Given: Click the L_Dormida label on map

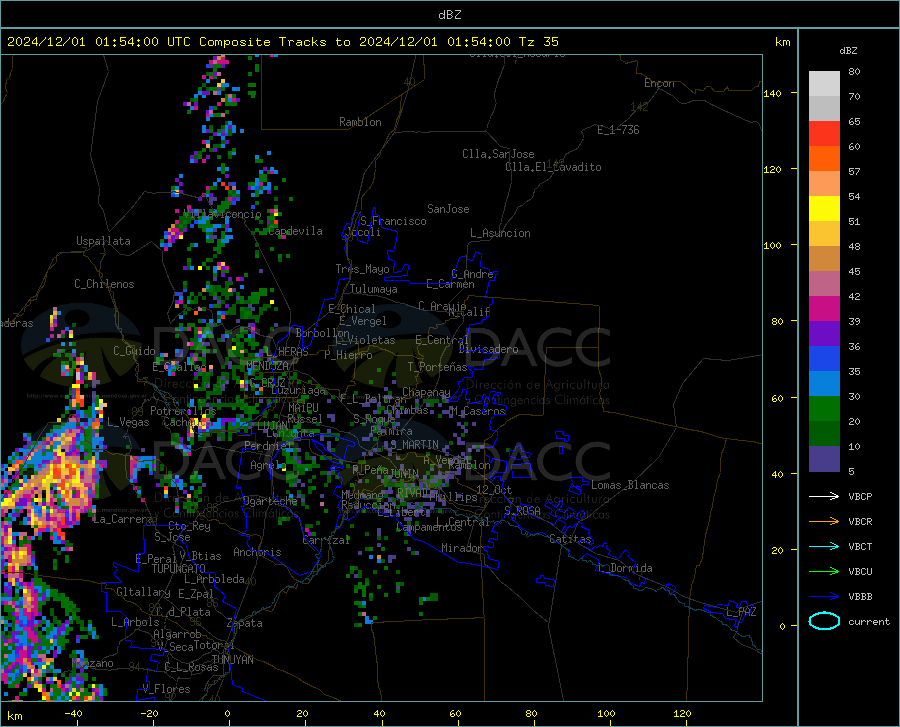Looking at the screenshot, I should 625,568.
